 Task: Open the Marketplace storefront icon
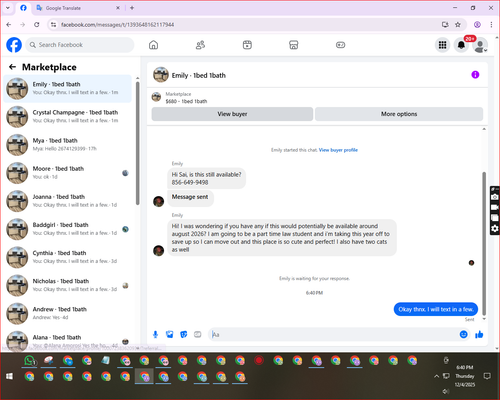coord(294,45)
